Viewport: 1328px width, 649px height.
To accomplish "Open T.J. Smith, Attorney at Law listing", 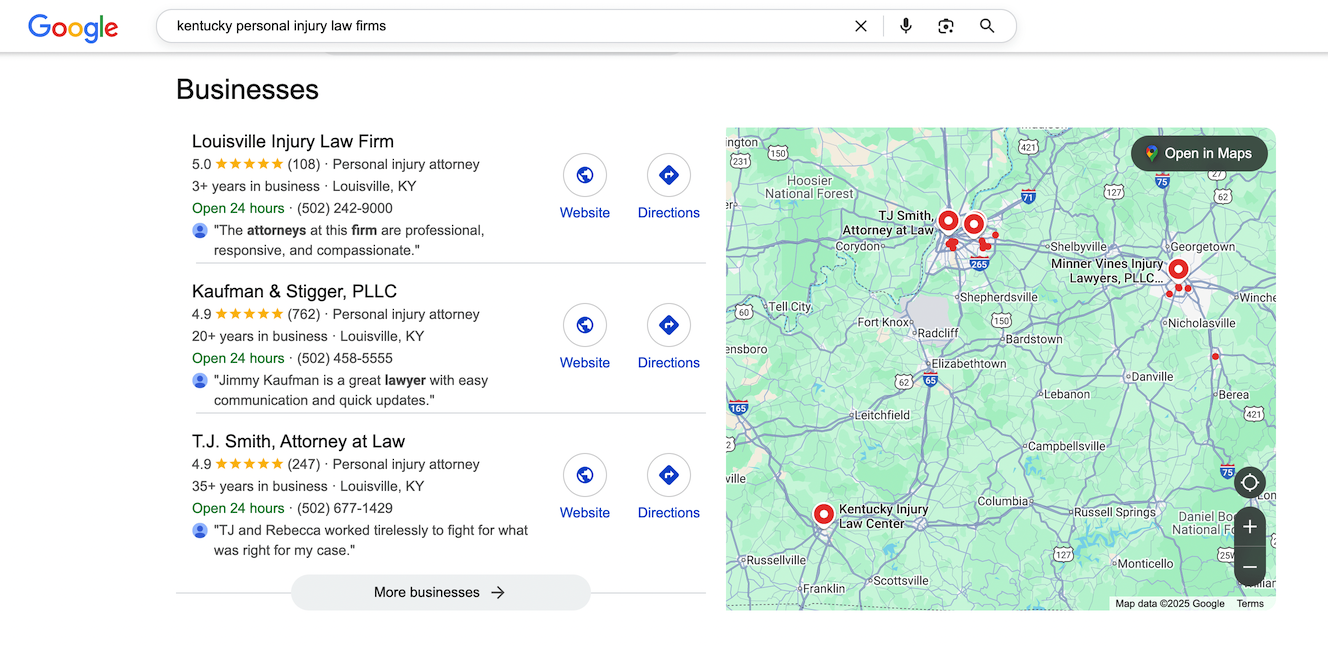I will [x=298, y=441].
